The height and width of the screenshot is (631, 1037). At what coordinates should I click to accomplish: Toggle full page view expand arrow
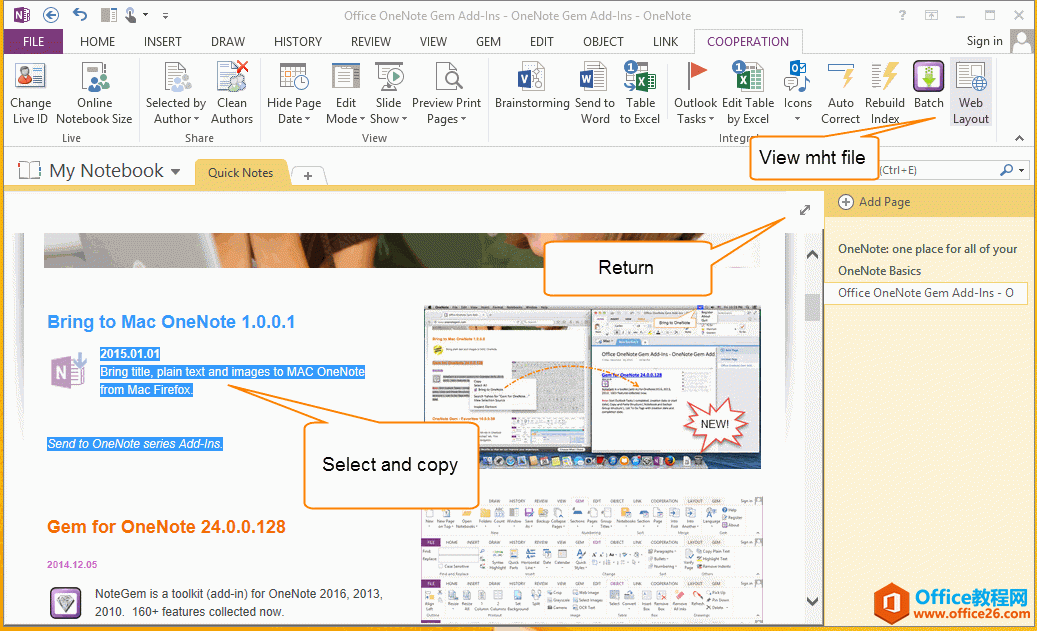tap(805, 210)
